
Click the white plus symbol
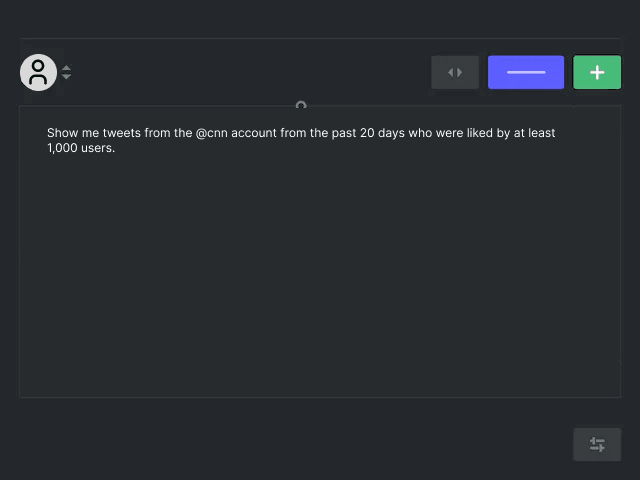coord(597,73)
